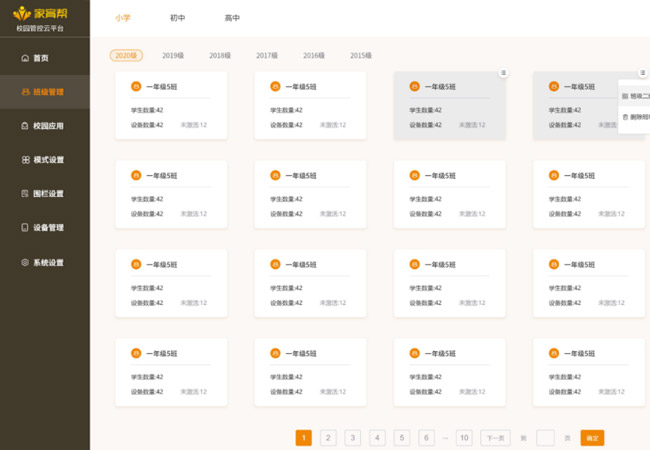
Task: Open 围栏设置 via its sidebar icon
Action: coord(25,194)
